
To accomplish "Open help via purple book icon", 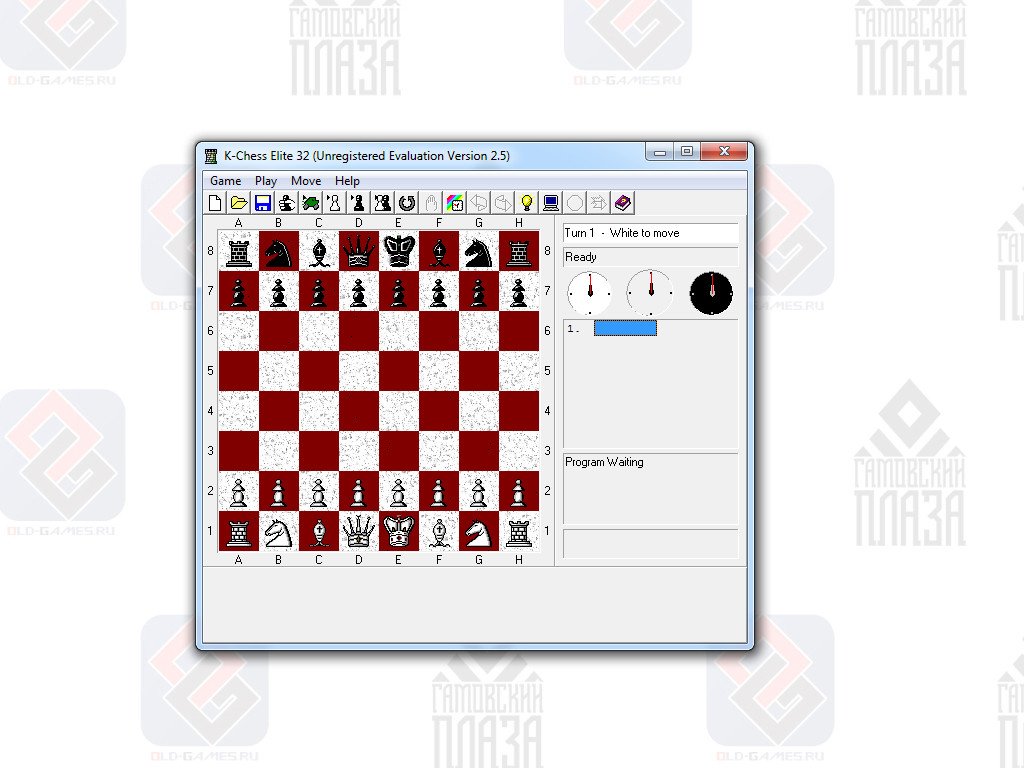I will 623,203.
